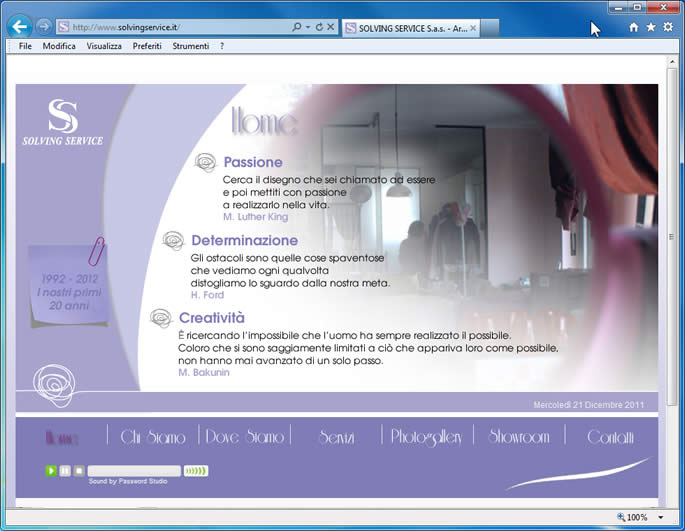The width and height of the screenshot is (685, 531).
Task: Open Favorites star icon
Action: (x=651, y=28)
